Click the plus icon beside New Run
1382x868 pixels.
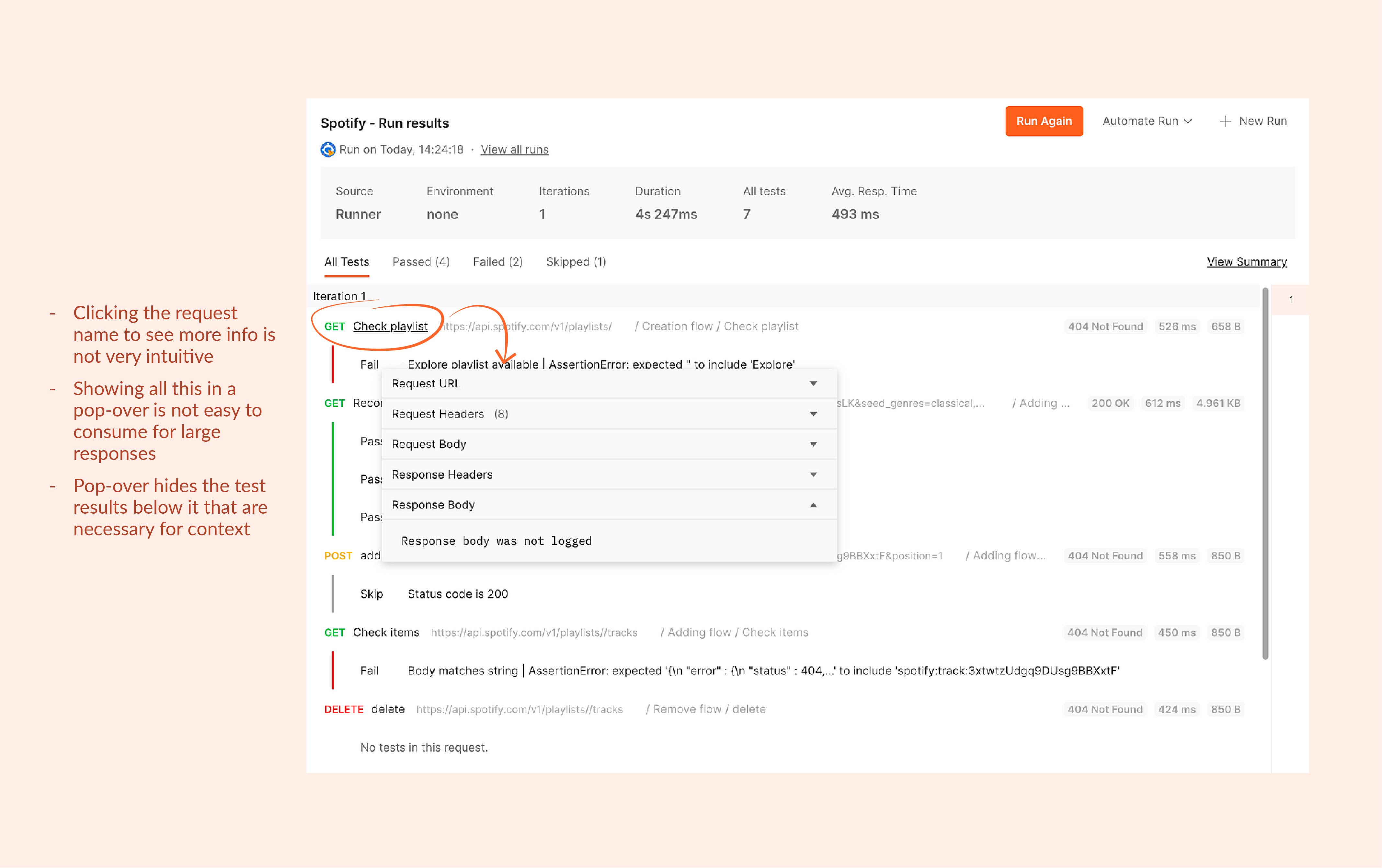pos(1225,121)
